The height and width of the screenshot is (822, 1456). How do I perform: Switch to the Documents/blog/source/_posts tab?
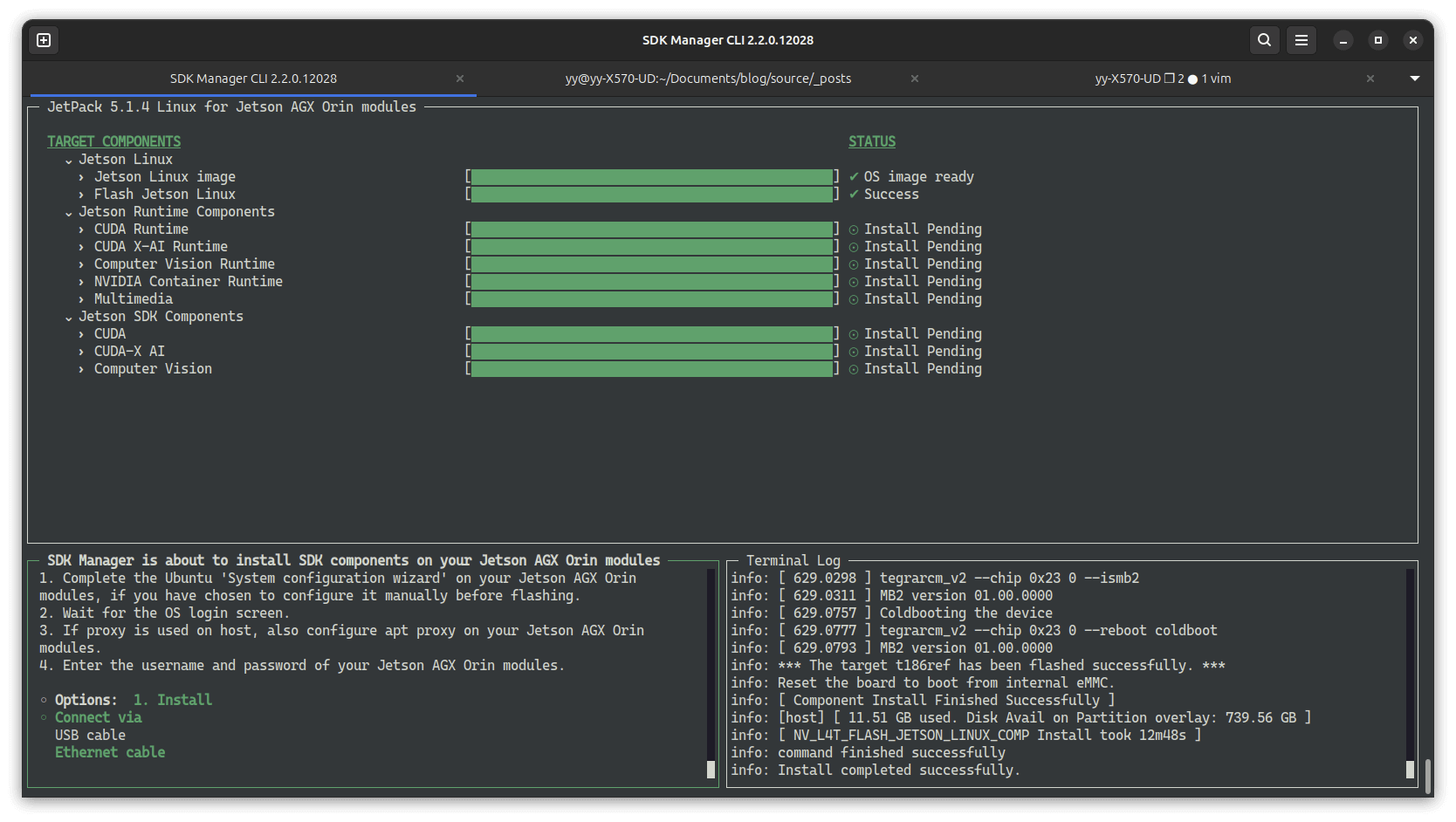pyautogui.click(x=708, y=79)
